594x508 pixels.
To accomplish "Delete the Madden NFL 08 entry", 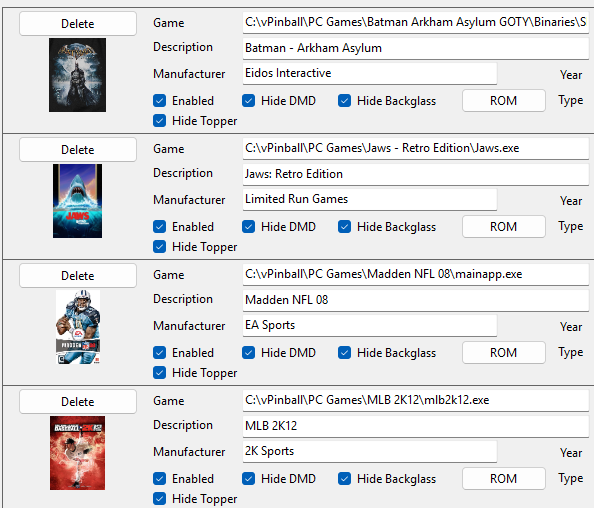I will click(x=78, y=276).
